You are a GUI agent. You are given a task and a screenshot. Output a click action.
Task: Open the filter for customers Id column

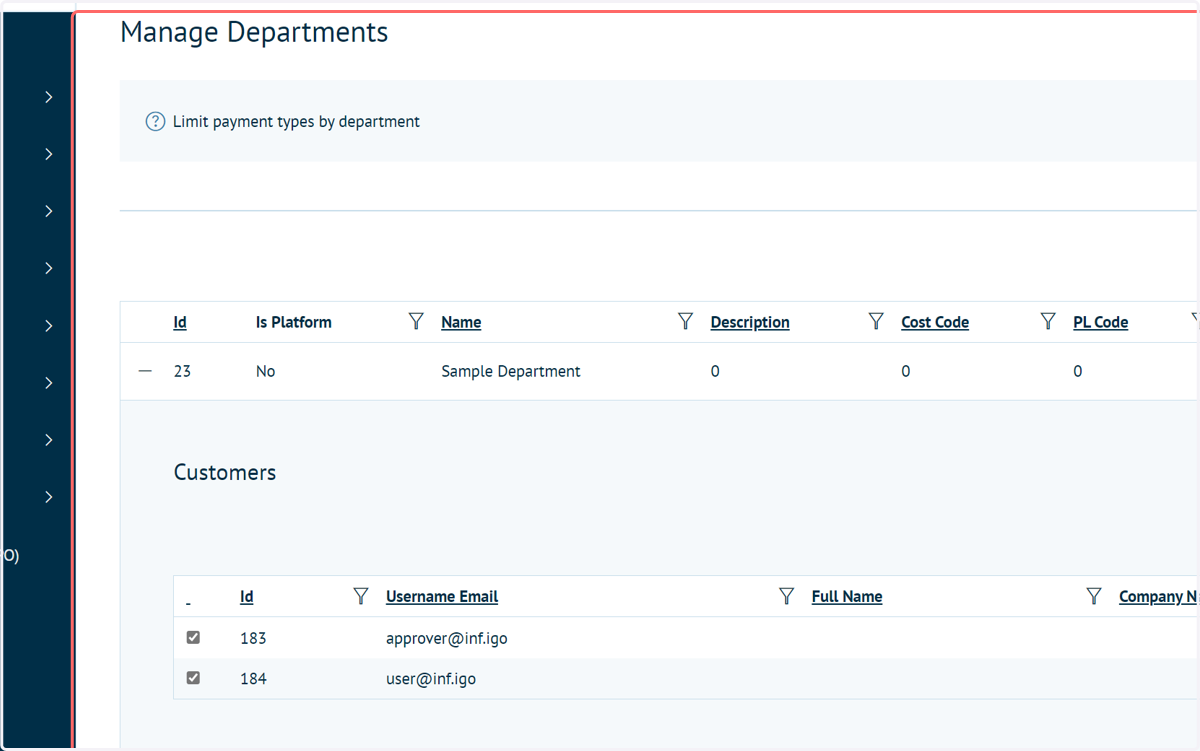(362, 596)
